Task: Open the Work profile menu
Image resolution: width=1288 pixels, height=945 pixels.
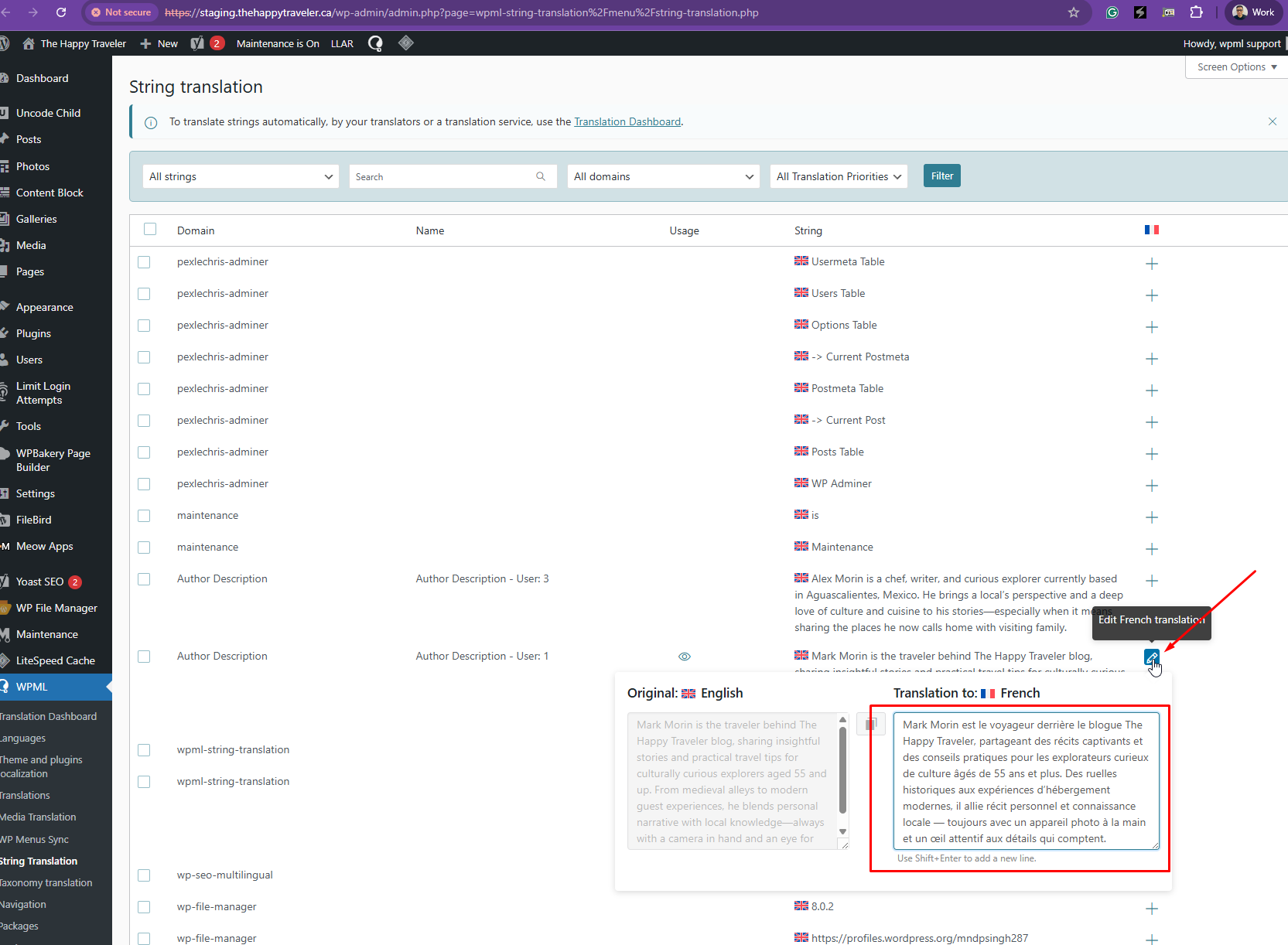Action: coord(1253,12)
